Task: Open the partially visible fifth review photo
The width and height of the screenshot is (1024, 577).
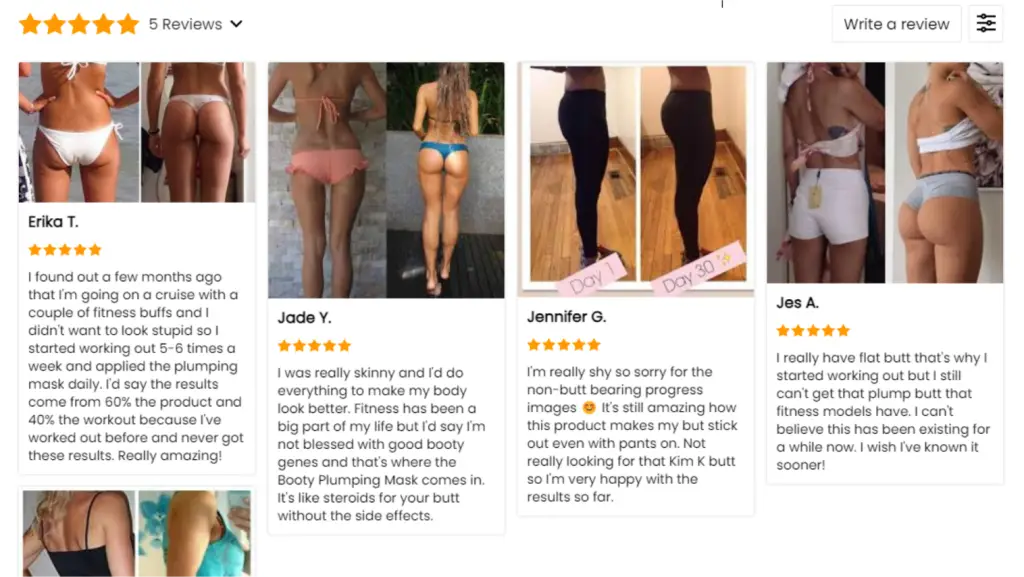Action: pos(136,533)
